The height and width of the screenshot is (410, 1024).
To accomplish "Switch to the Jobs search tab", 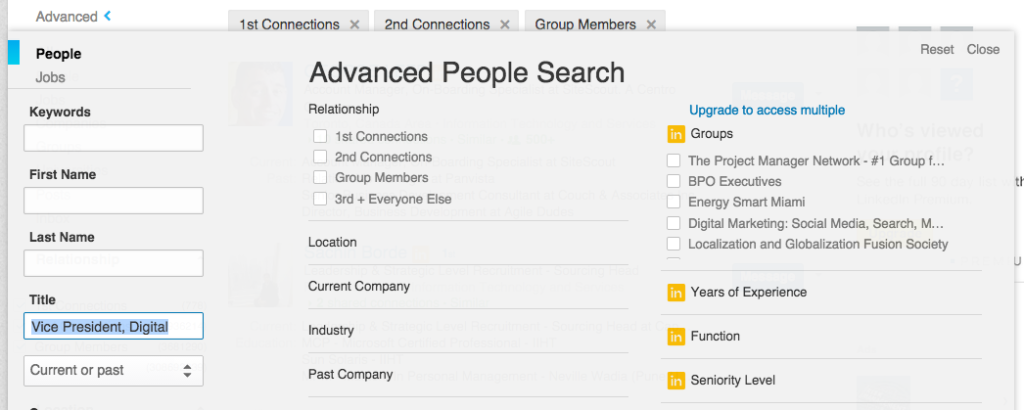I will pyautogui.click(x=50, y=77).
